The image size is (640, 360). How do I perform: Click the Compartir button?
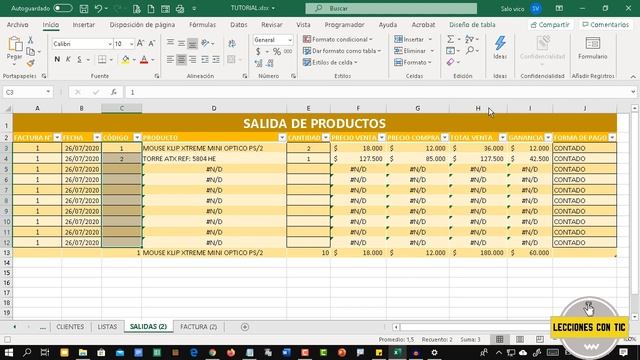click(x=550, y=25)
